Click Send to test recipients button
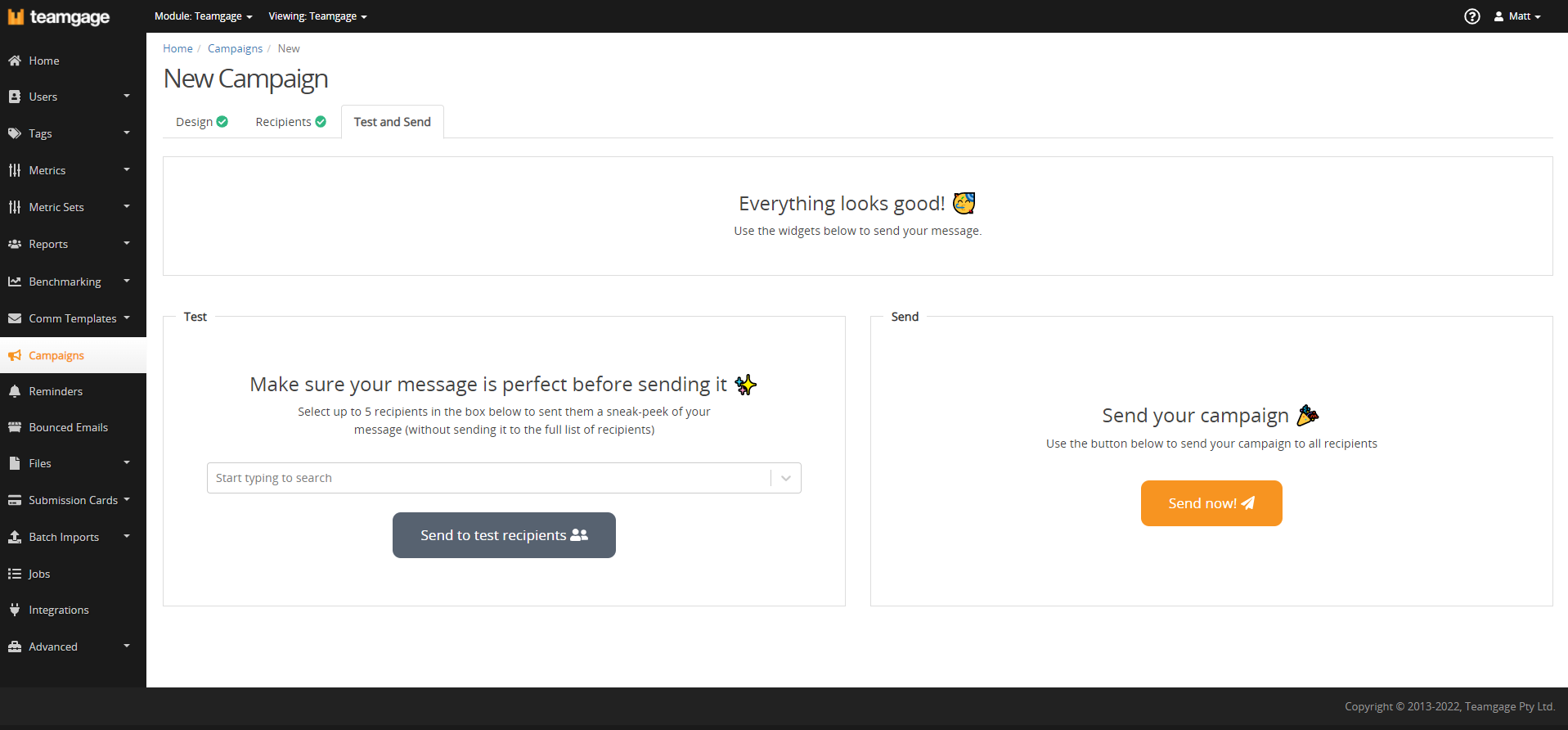Viewport: 1568px width, 730px height. (504, 535)
